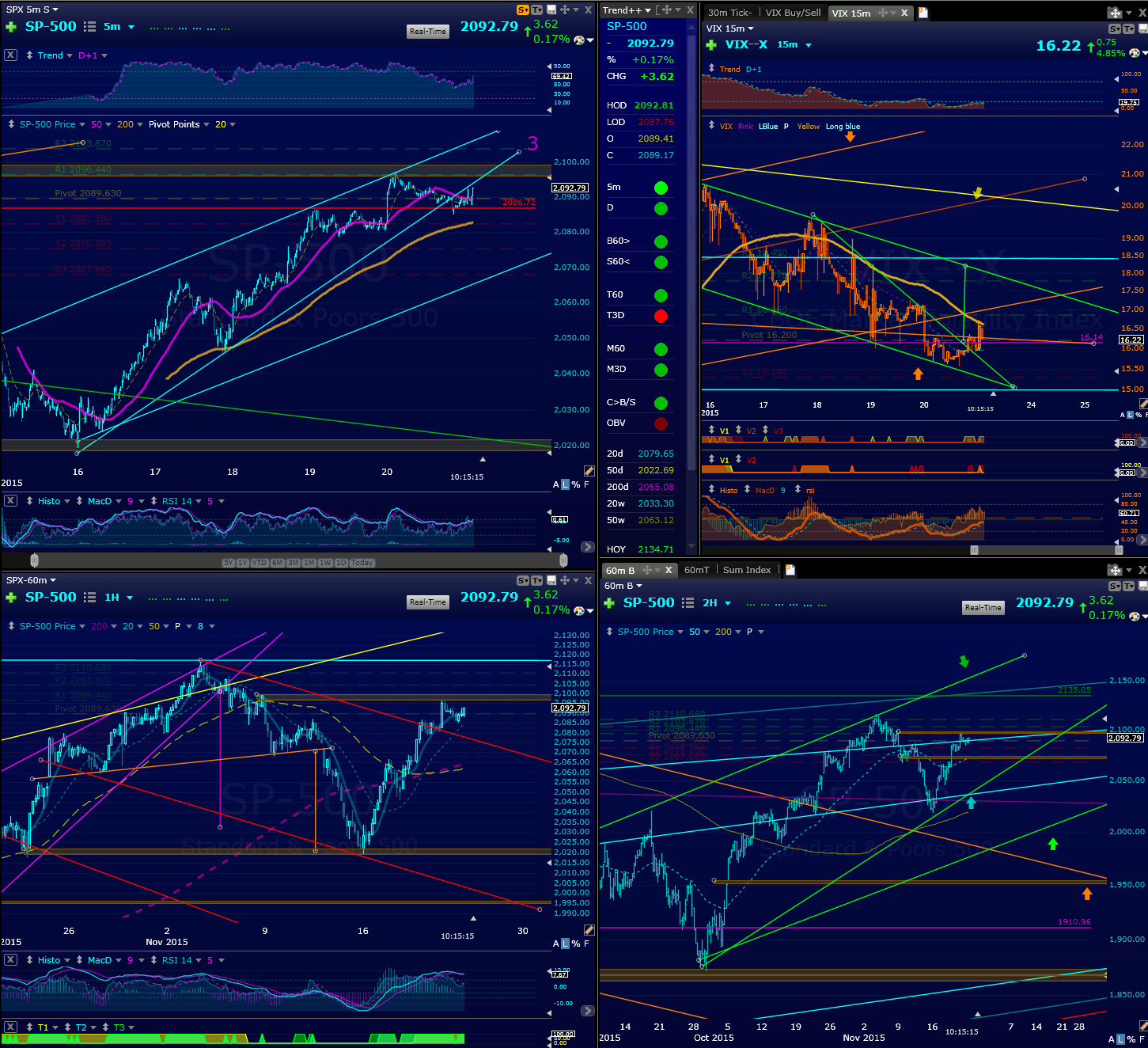The width and height of the screenshot is (1148, 1048).
Task: Open watchlist icon beside SP-500 2H
Action: [688, 603]
